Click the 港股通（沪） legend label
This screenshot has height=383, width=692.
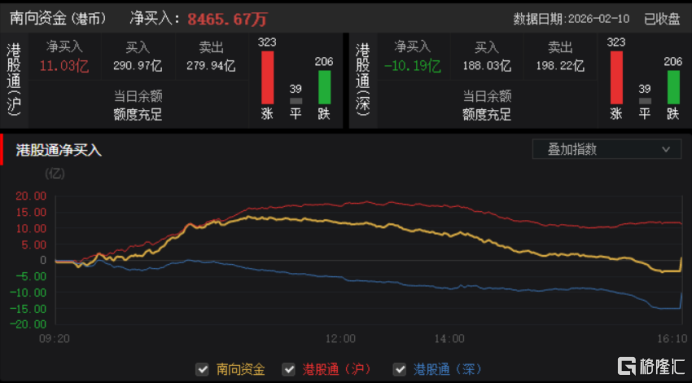337,369
